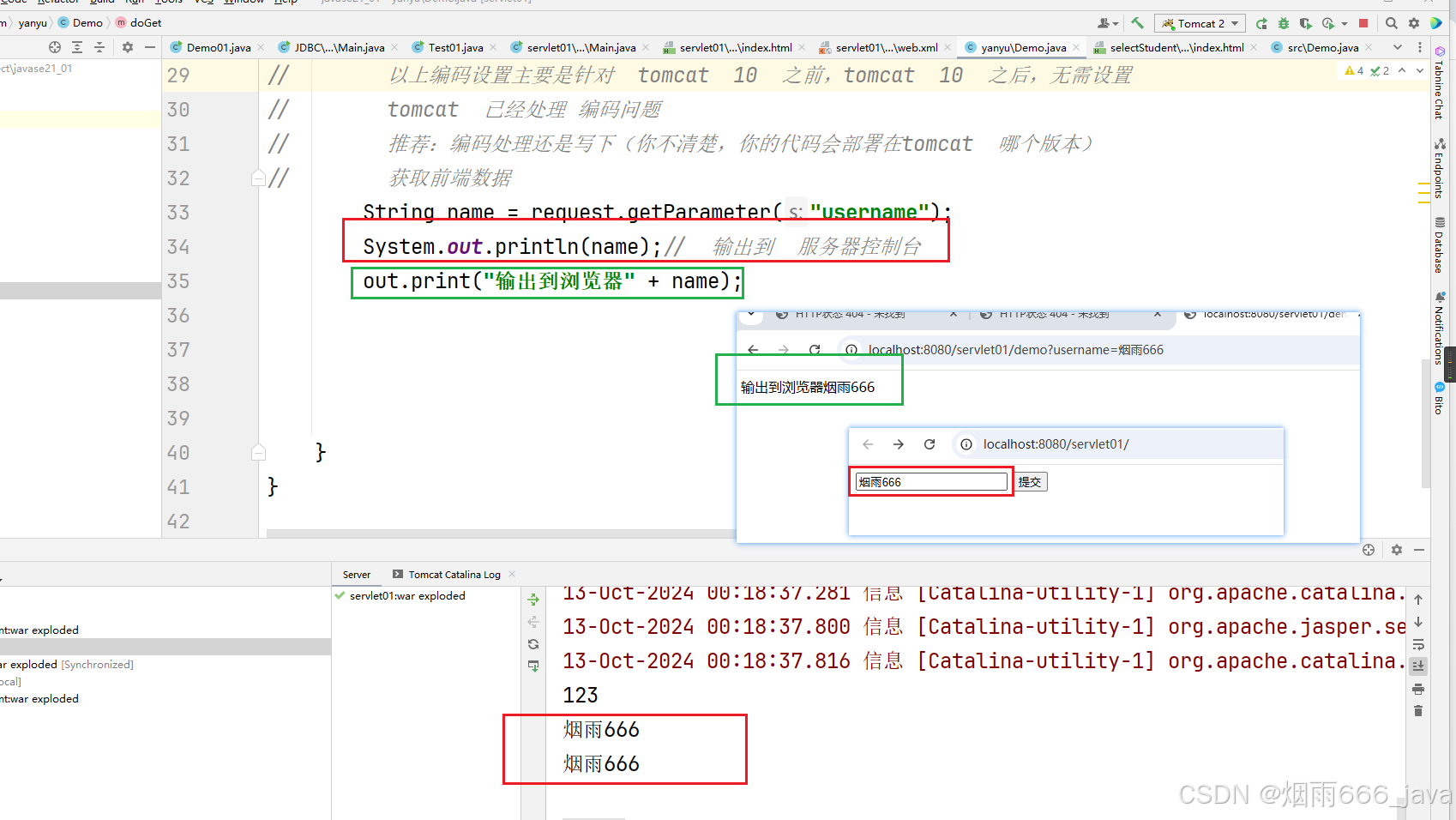Open the editor tabs more-options menu
Image resolution: width=1456 pixels, height=820 pixels.
[x=1420, y=47]
